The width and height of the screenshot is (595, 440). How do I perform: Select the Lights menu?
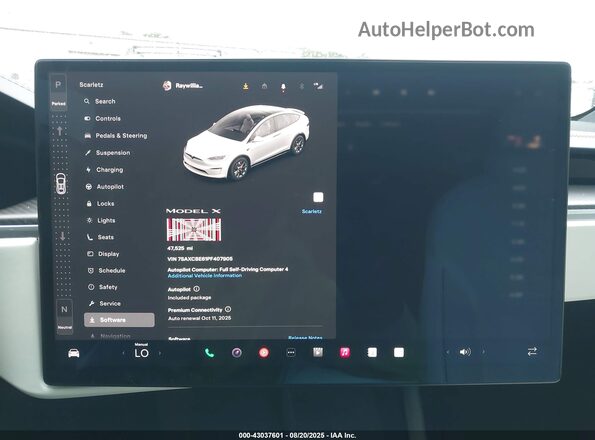click(x=101, y=220)
